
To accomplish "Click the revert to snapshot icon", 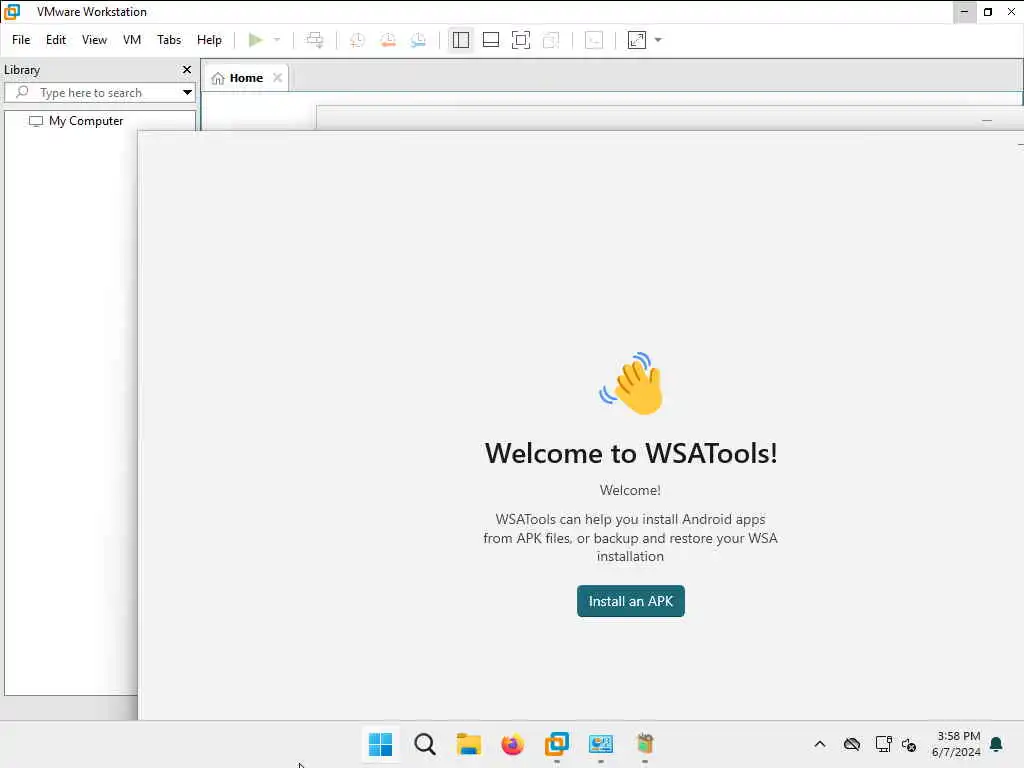I will (388, 40).
